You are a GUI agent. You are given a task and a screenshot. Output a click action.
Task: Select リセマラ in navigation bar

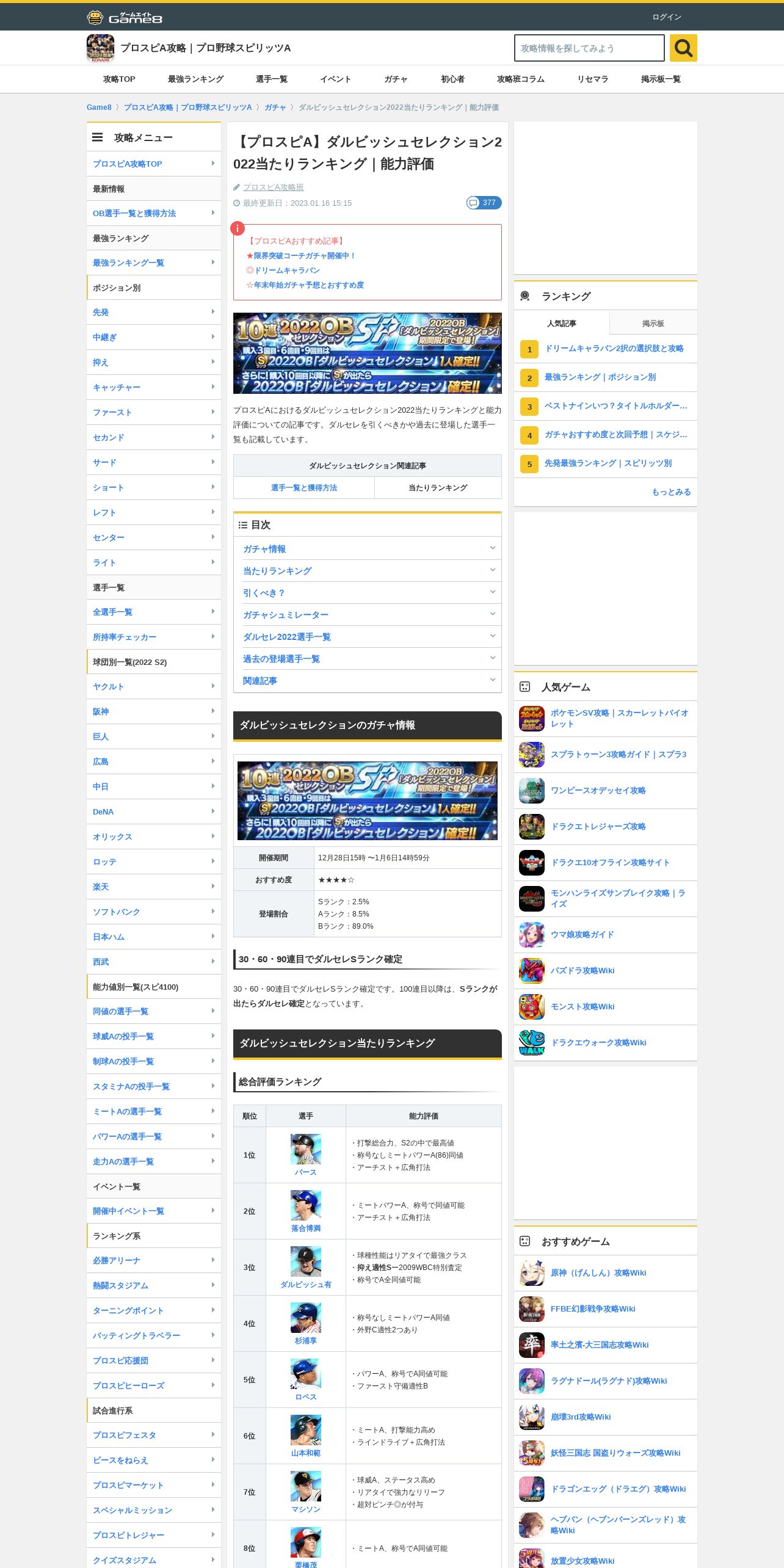click(593, 79)
